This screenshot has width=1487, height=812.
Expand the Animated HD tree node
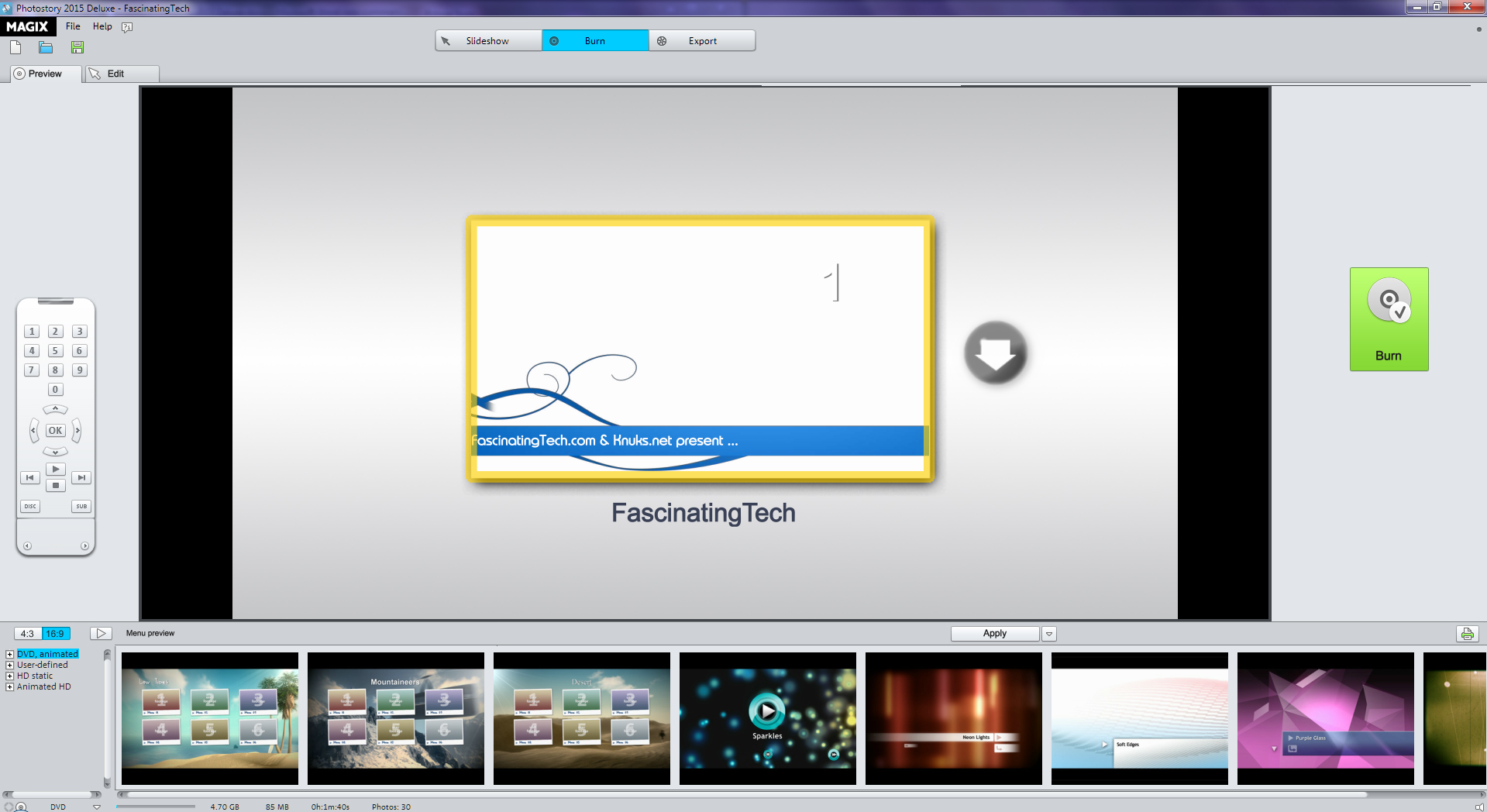tap(10, 687)
